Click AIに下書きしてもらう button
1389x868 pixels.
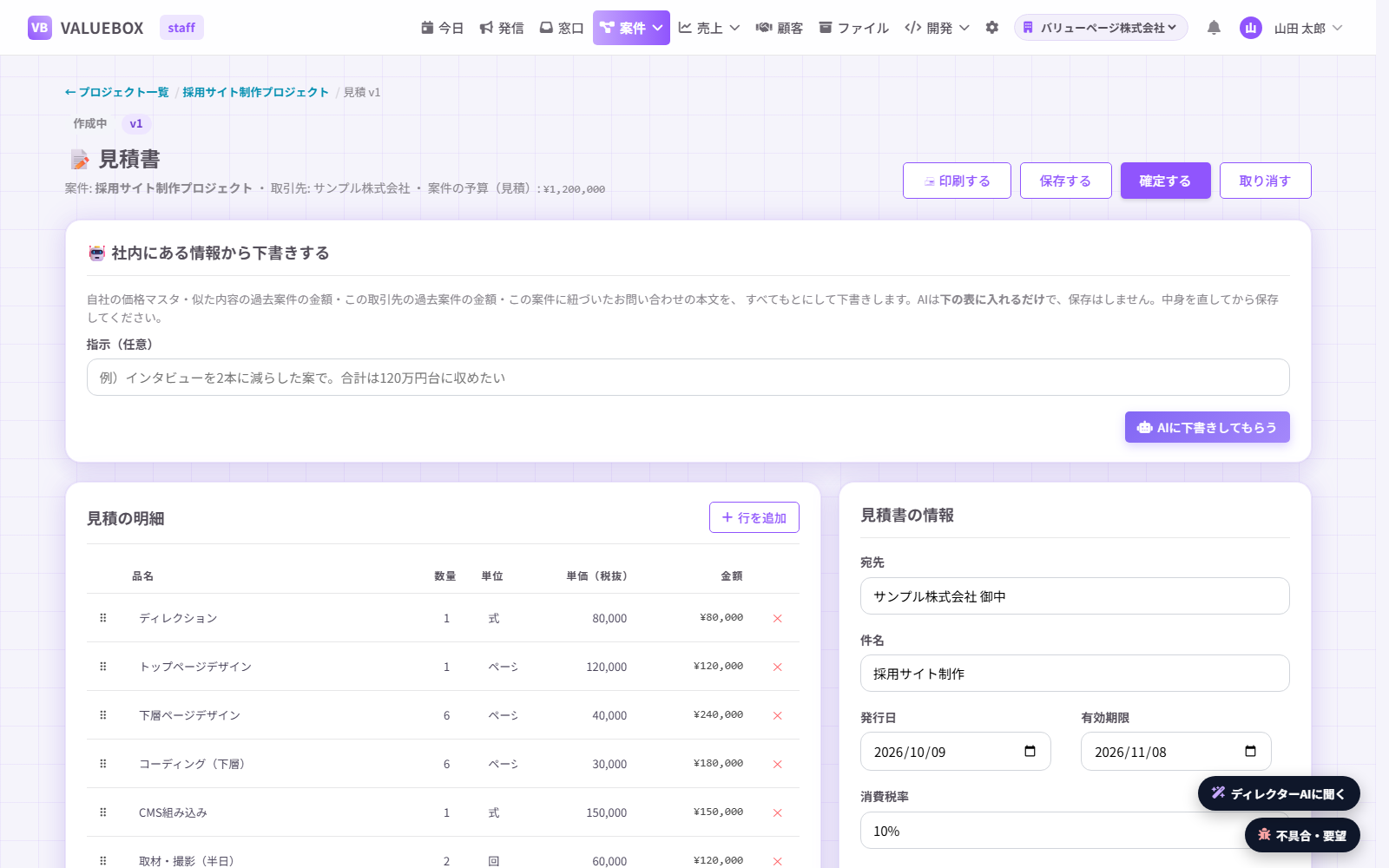tap(1208, 427)
